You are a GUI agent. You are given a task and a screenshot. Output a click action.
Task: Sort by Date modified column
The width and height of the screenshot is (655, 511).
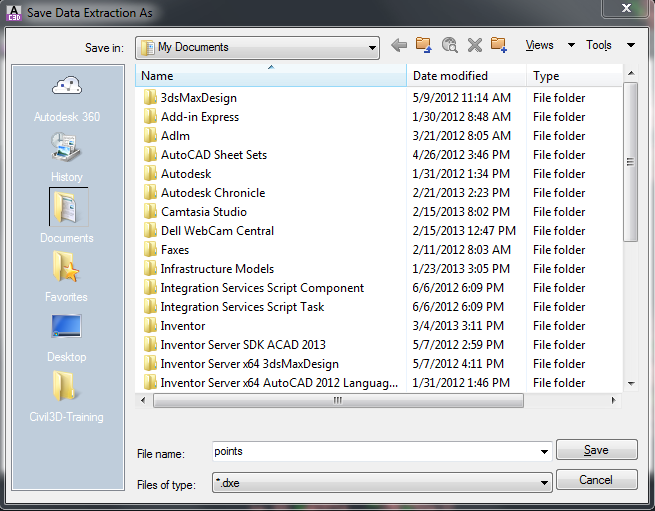click(x=466, y=76)
